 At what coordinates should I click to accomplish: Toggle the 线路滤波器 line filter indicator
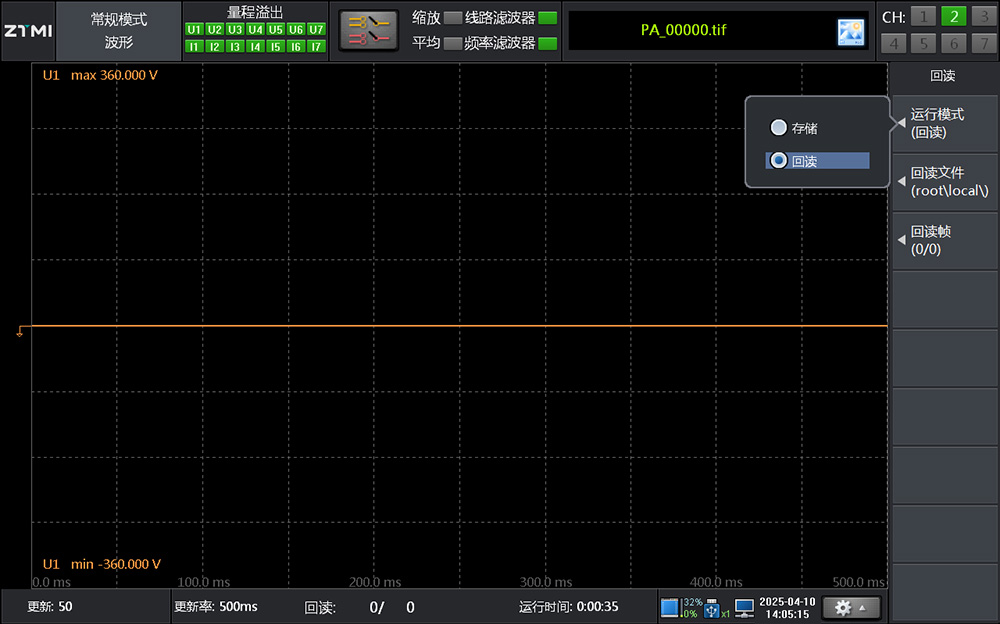click(x=547, y=18)
